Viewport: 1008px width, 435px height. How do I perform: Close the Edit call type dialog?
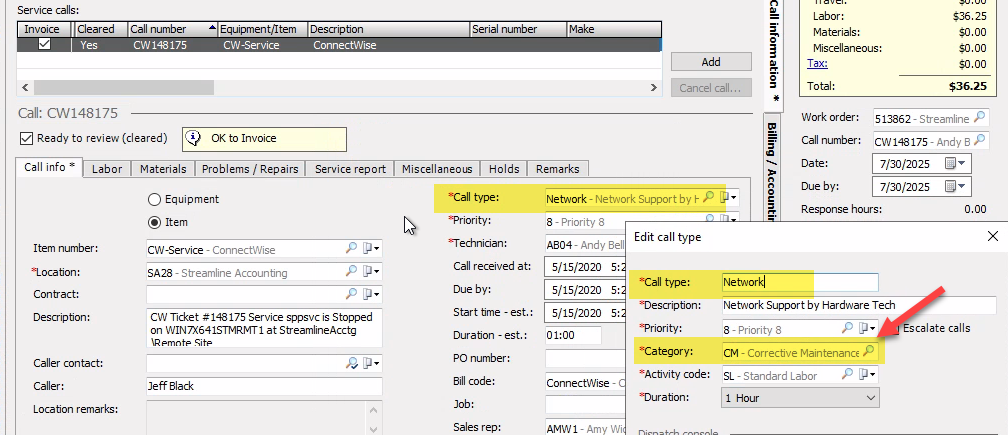coord(993,236)
